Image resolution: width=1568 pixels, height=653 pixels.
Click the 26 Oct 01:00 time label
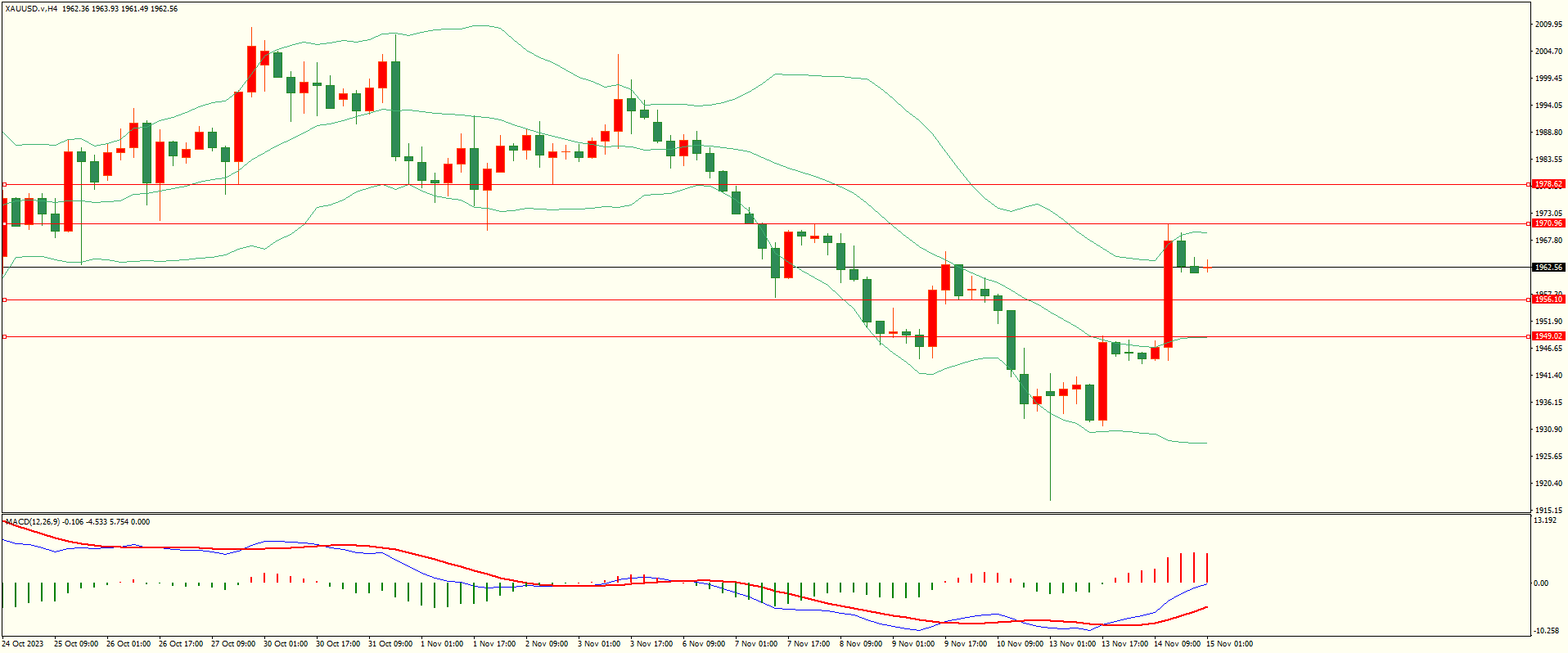pos(128,644)
